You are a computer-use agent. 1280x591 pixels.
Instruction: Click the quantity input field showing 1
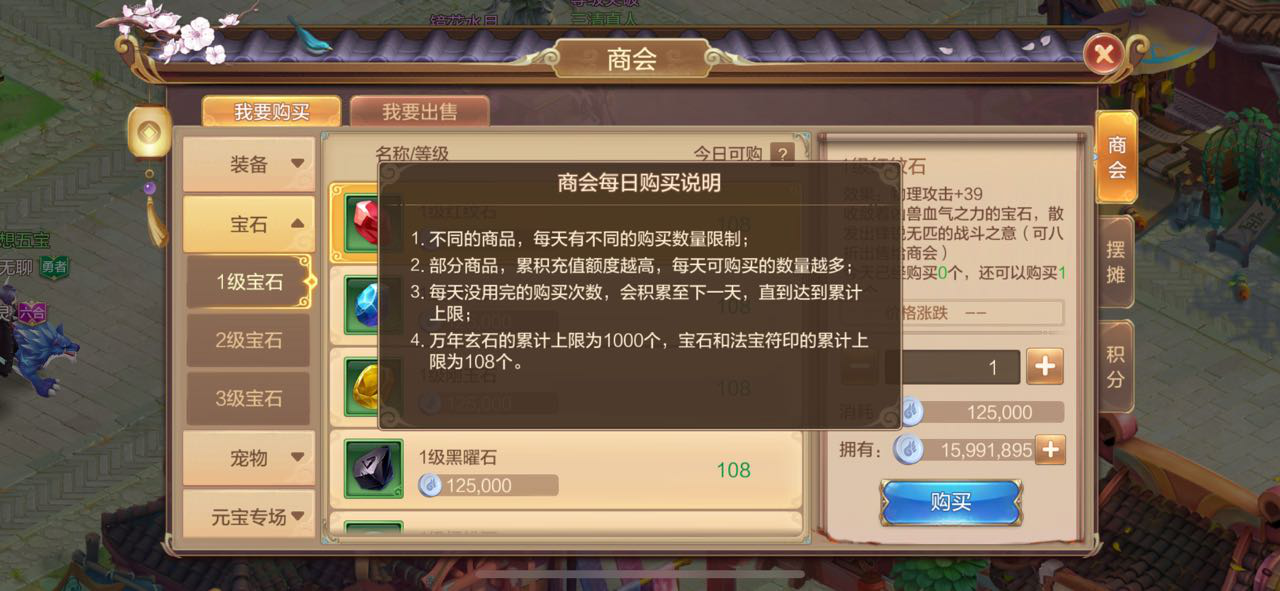pos(953,367)
